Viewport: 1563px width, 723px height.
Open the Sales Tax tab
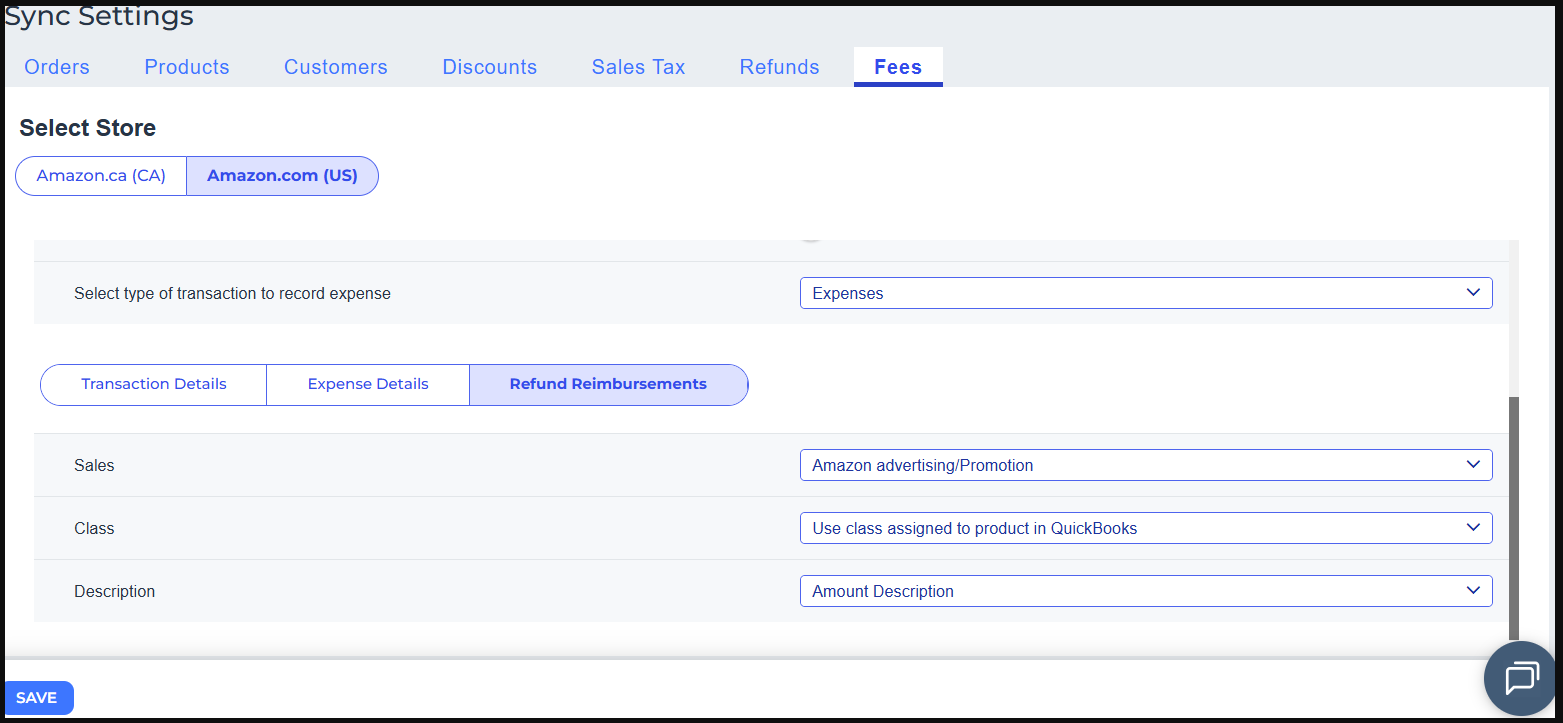(x=639, y=67)
